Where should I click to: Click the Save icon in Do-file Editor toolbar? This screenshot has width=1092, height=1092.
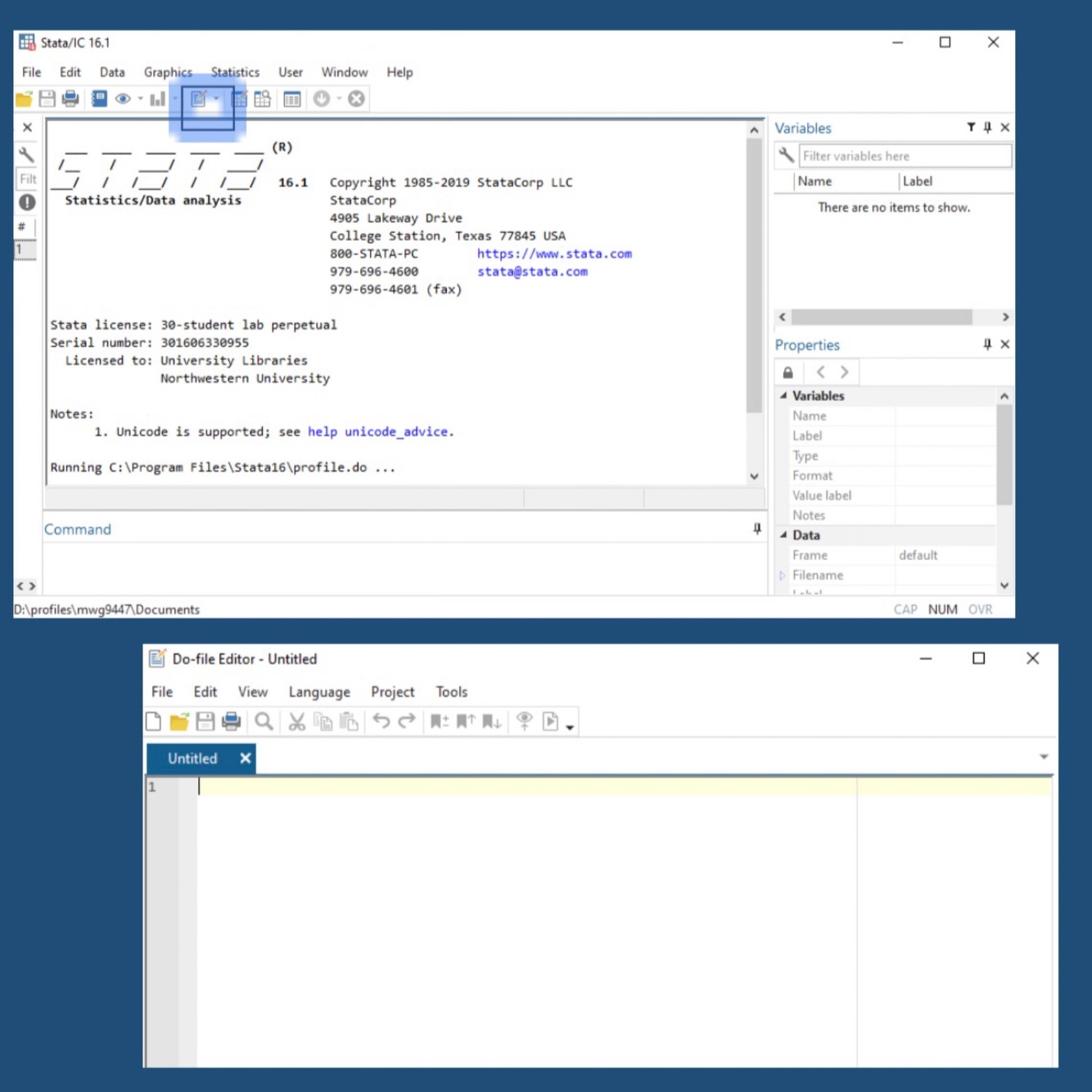[205, 721]
